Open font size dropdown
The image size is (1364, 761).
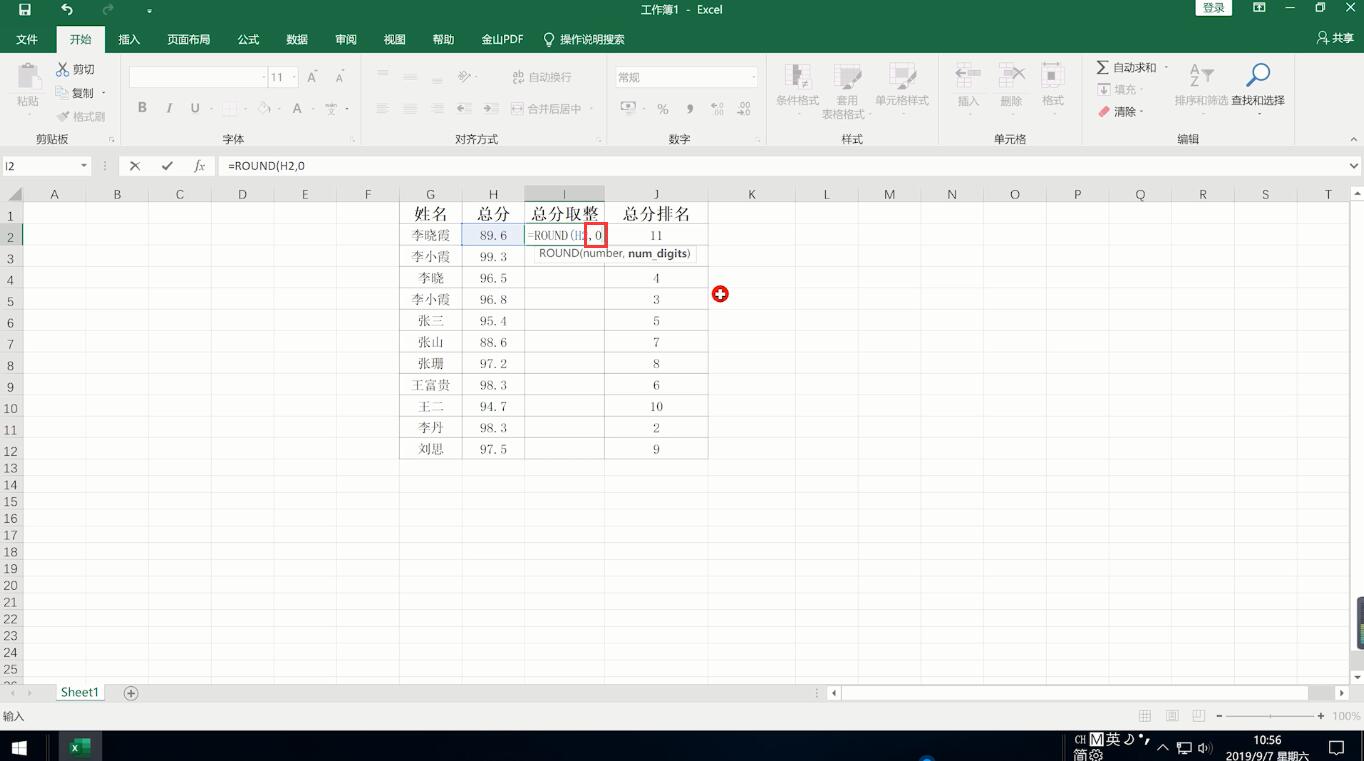pyautogui.click(x=292, y=77)
